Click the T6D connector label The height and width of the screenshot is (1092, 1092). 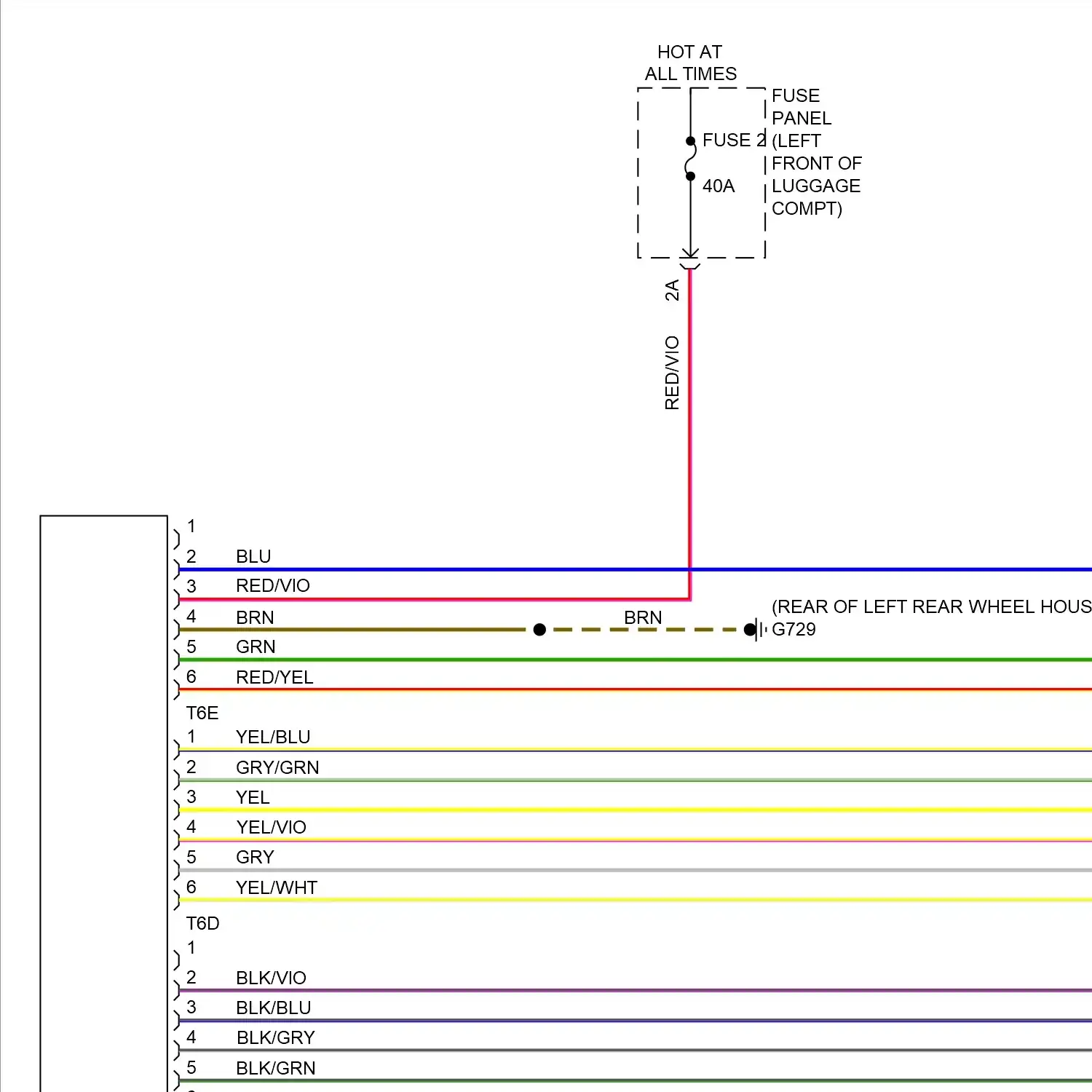pos(202,923)
